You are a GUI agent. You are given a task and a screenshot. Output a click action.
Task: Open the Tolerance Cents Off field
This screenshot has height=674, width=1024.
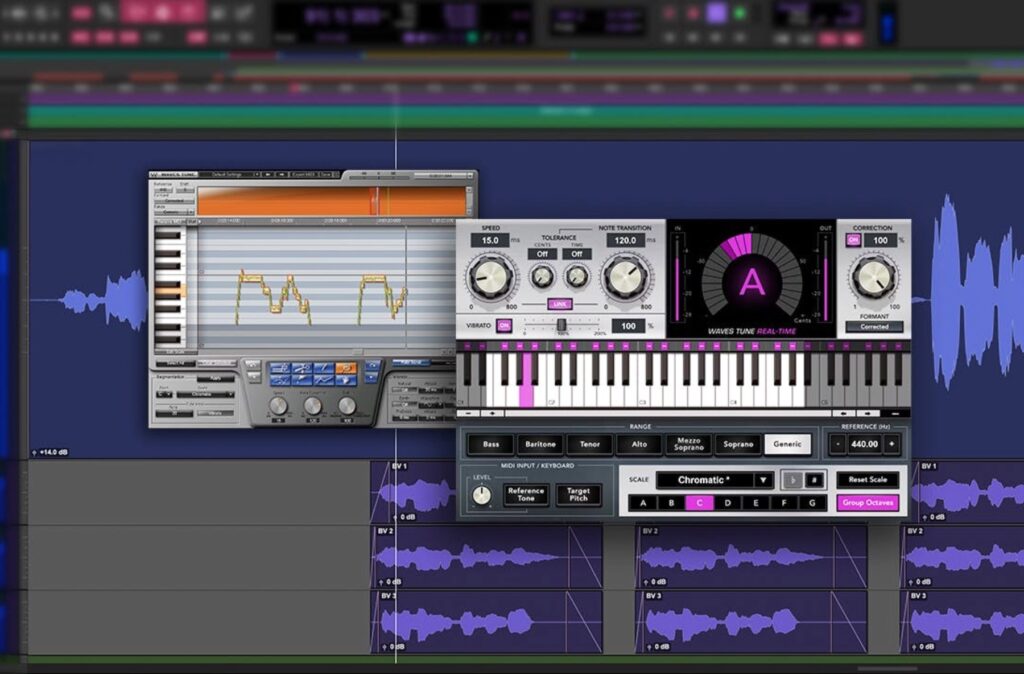click(x=543, y=254)
